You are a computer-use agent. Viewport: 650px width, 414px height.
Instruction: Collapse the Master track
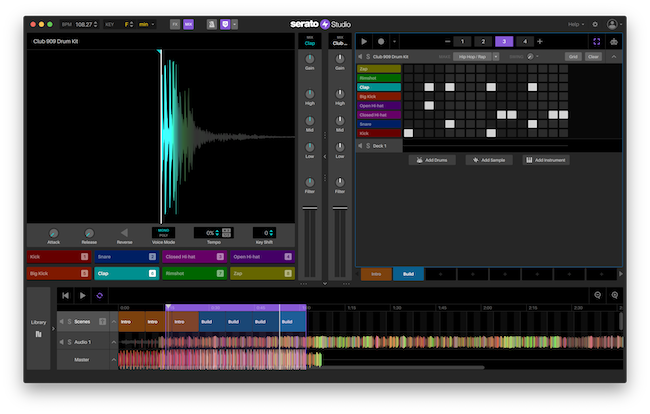point(114,360)
